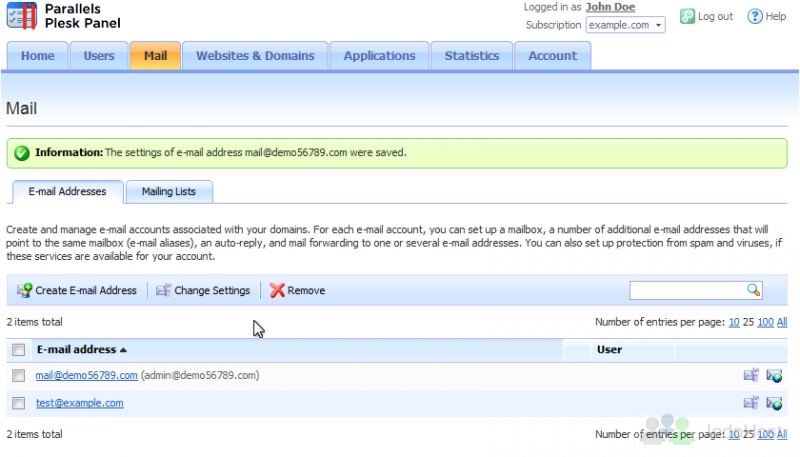This screenshot has width=800, height=457.
Task: Click the saved-settings Information message text
Action: 221,153
